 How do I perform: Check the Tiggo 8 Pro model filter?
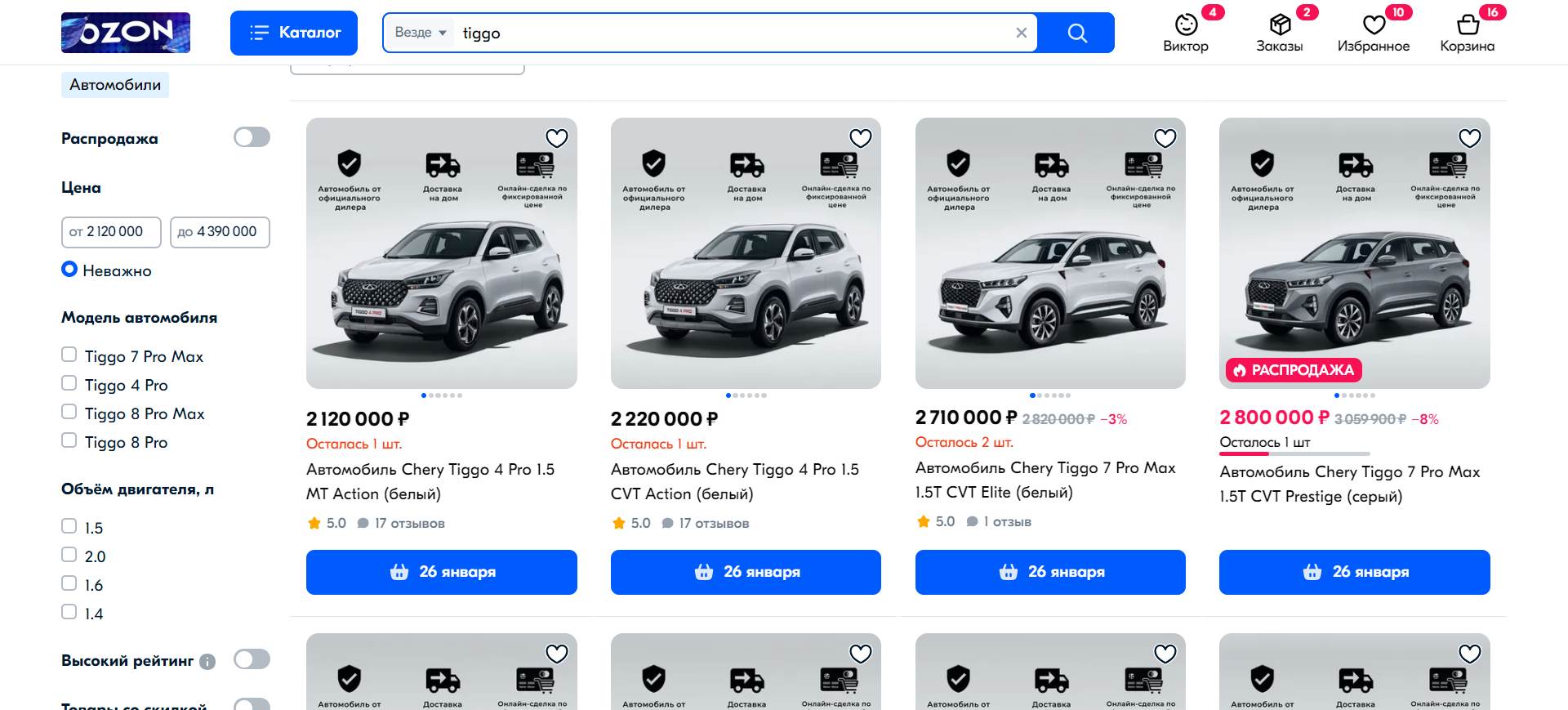[69, 441]
